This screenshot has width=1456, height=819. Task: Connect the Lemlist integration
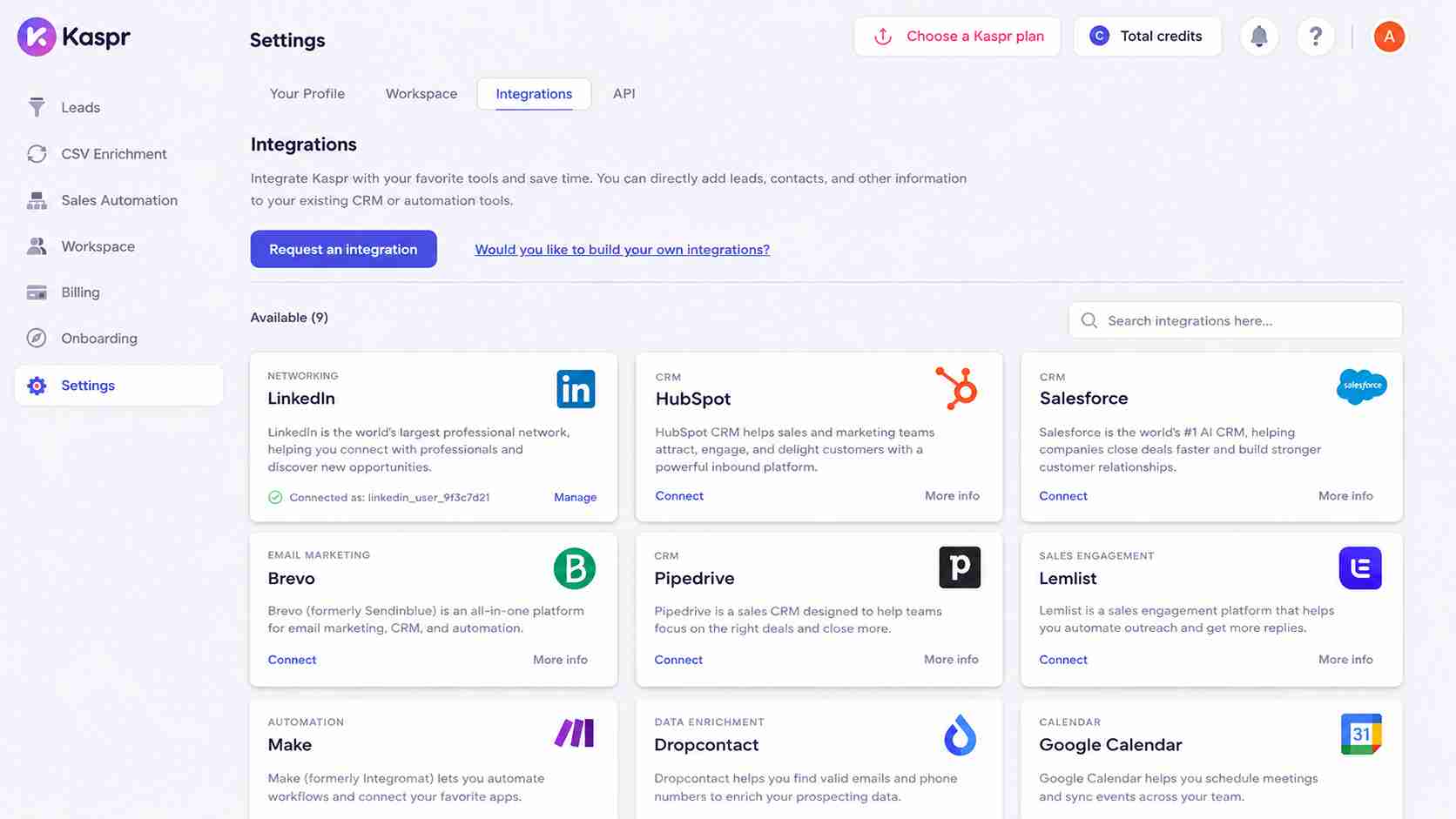coord(1063,660)
